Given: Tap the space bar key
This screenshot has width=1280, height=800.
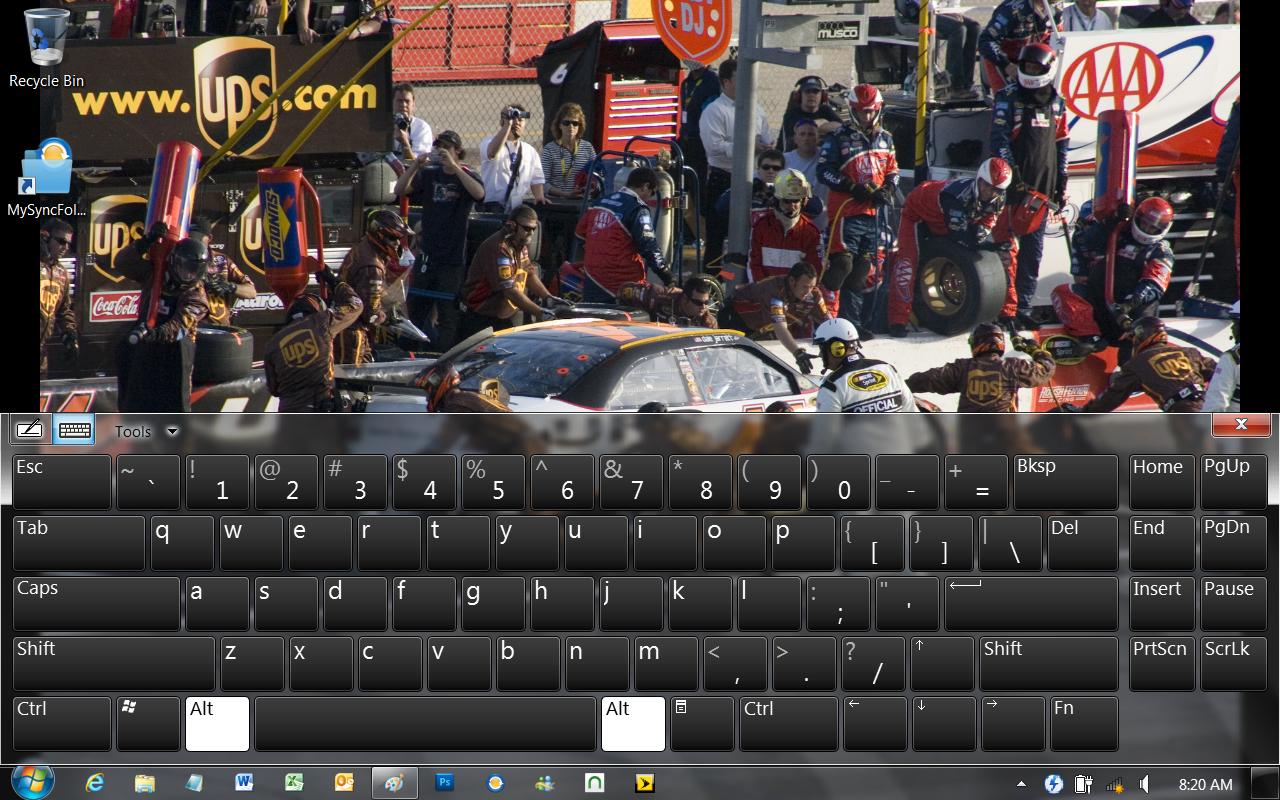Looking at the screenshot, I should (425, 724).
